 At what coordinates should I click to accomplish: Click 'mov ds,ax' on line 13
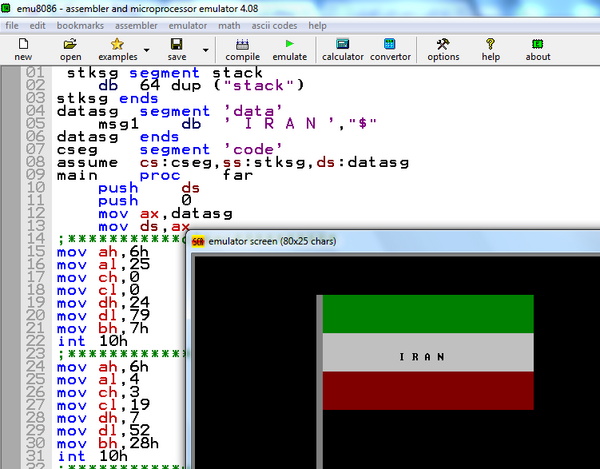click(x=144, y=226)
